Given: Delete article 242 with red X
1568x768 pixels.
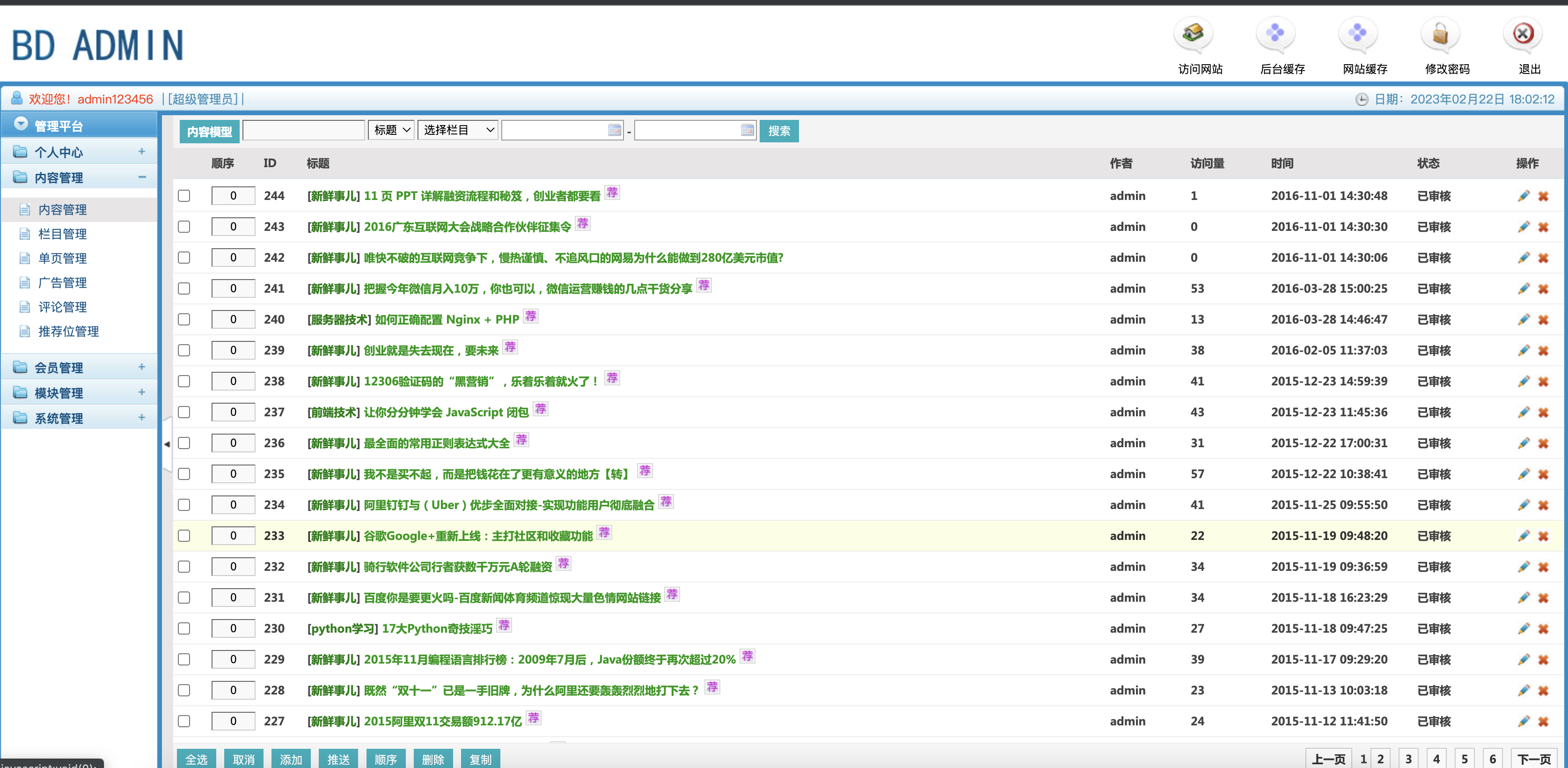Looking at the screenshot, I should pyautogui.click(x=1543, y=258).
